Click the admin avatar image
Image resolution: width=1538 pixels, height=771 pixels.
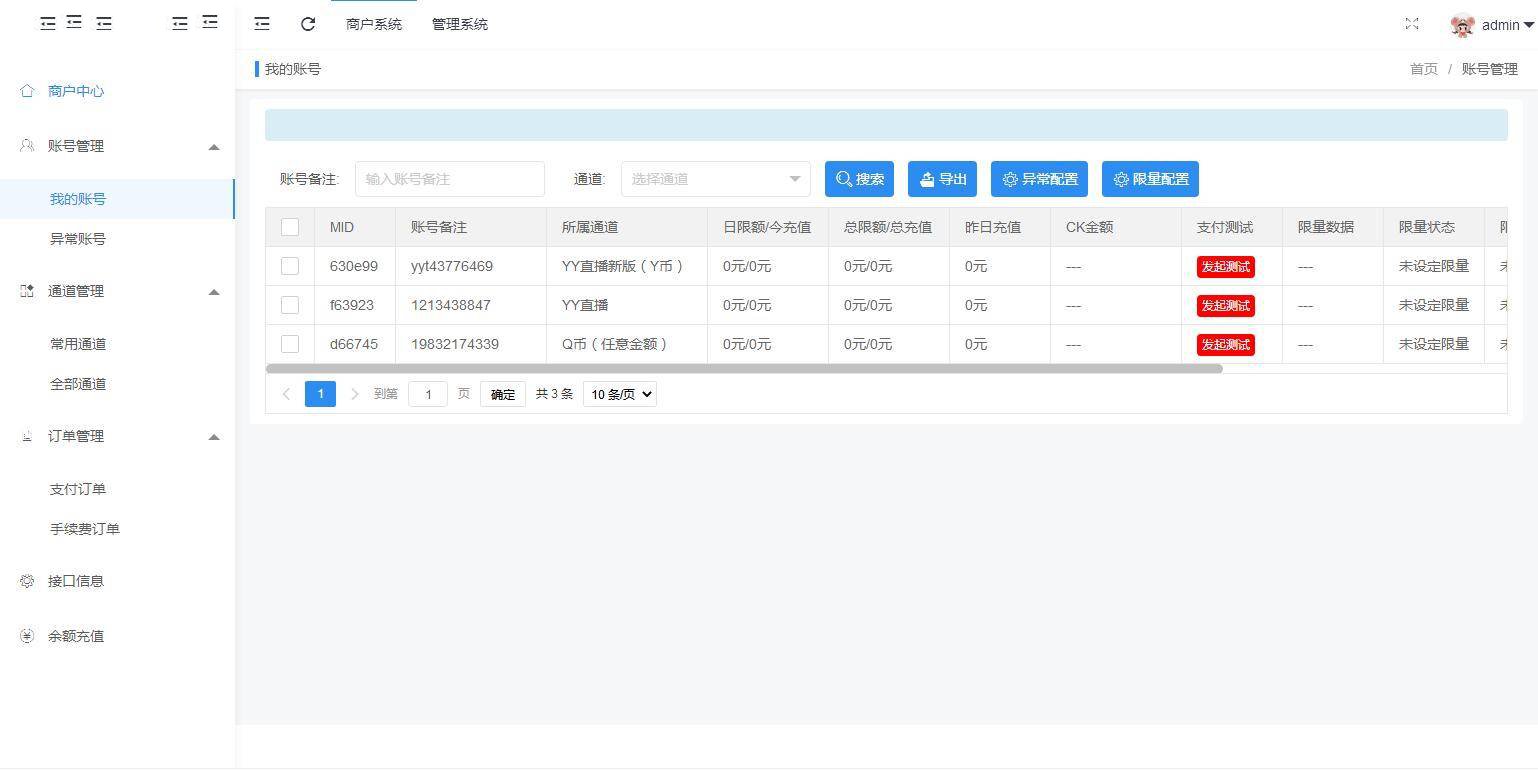click(1462, 25)
